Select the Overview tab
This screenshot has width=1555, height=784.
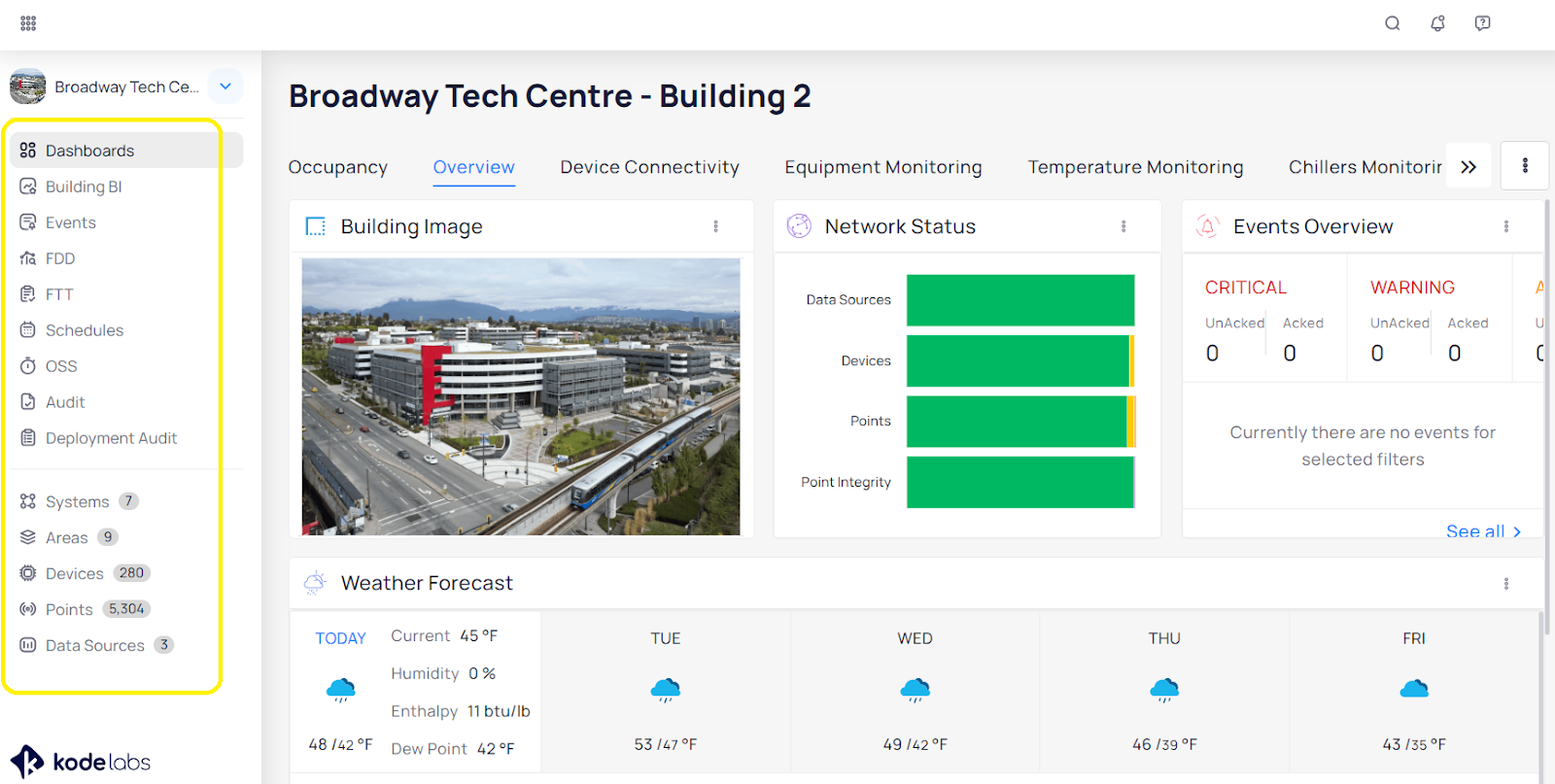pyautogui.click(x=473, y=167)
